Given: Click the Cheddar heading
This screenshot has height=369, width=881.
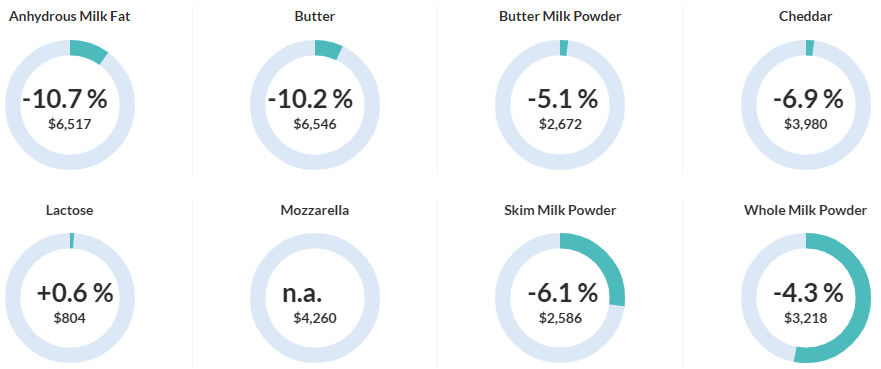Looking at the screenshot, I should (x=806, y=16).
